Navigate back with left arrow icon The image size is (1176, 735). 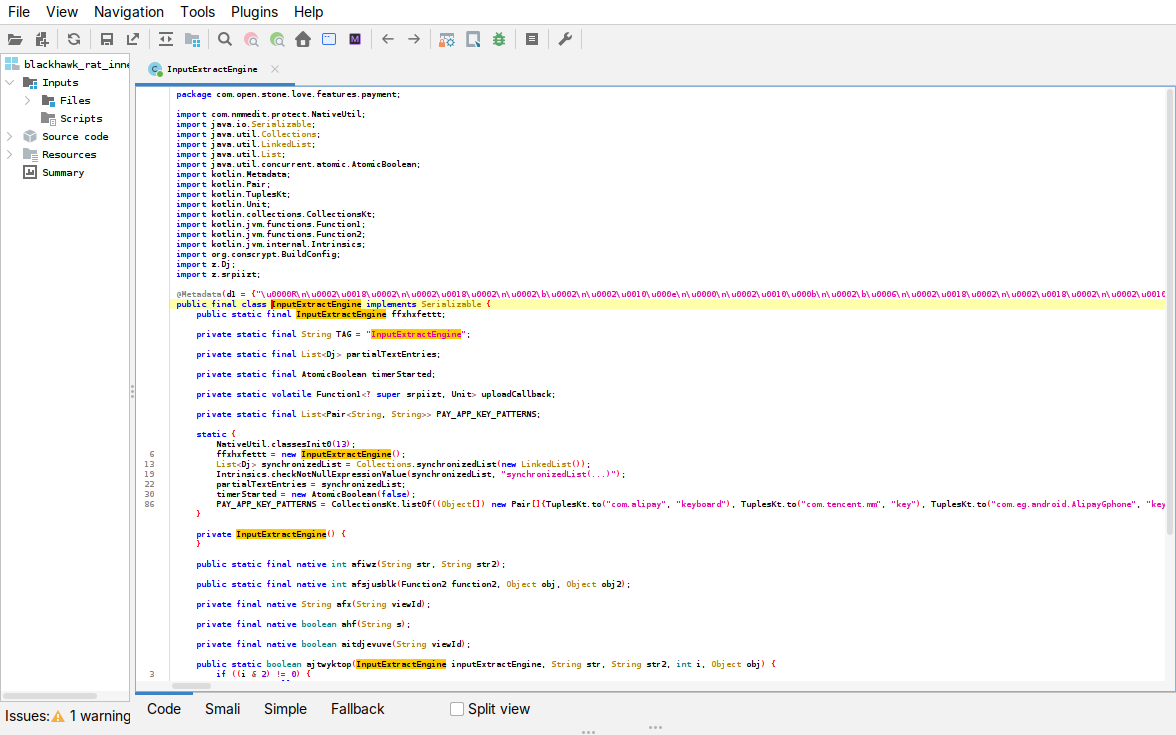click(x=388, y=40)
